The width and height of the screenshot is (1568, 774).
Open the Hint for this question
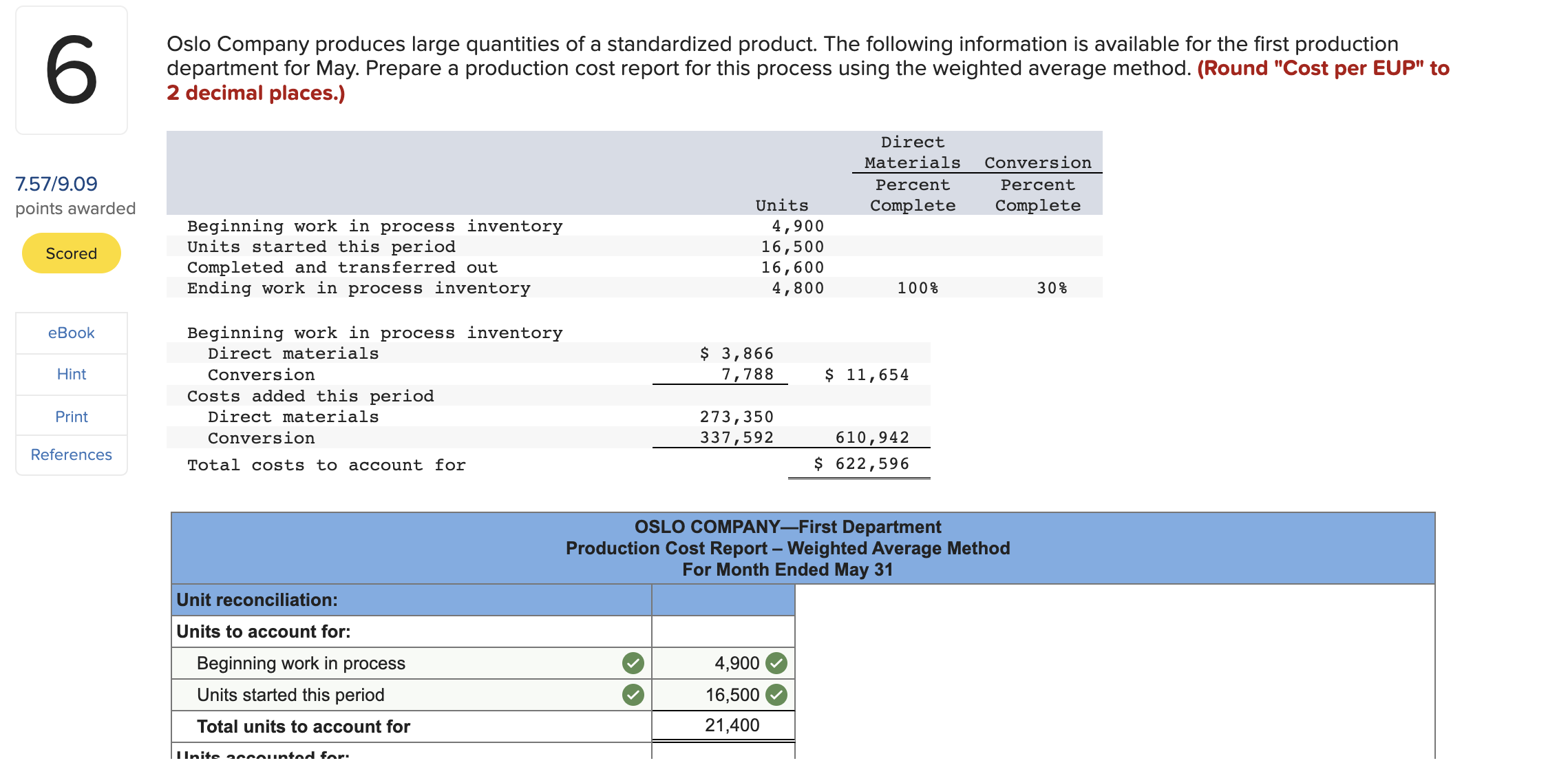click(x=71, y=374)
